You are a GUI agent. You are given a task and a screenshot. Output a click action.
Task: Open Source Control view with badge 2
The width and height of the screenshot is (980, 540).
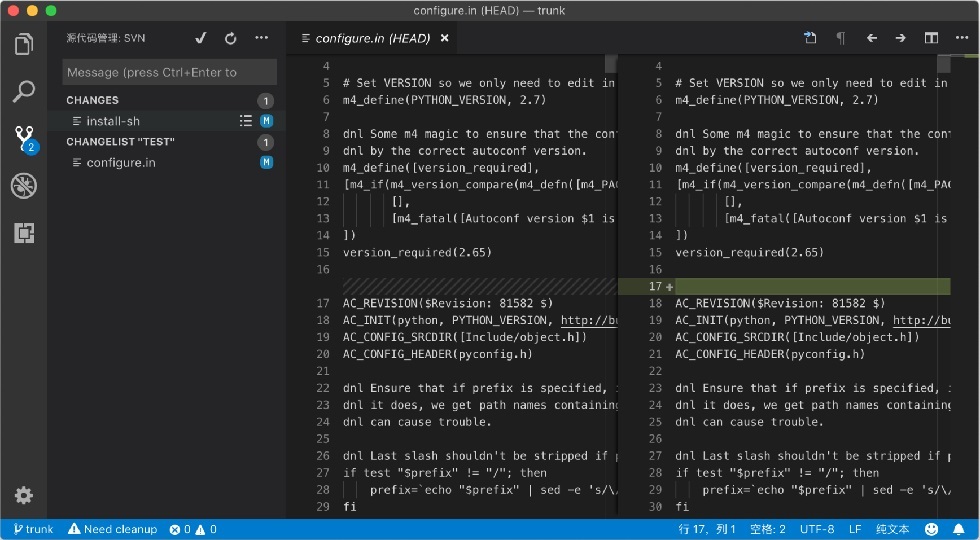click(x=25, y=139)
